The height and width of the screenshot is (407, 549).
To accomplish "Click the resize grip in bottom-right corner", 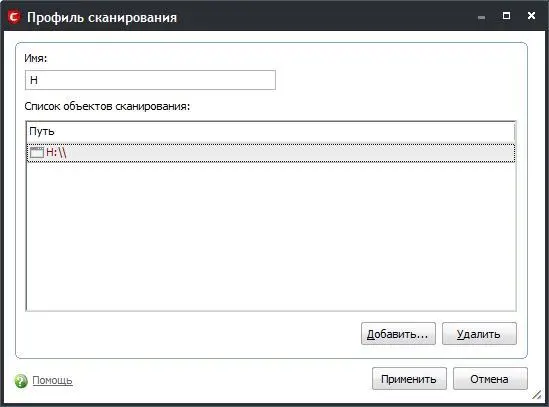I will pyautogui.click(x=536, y=395).
